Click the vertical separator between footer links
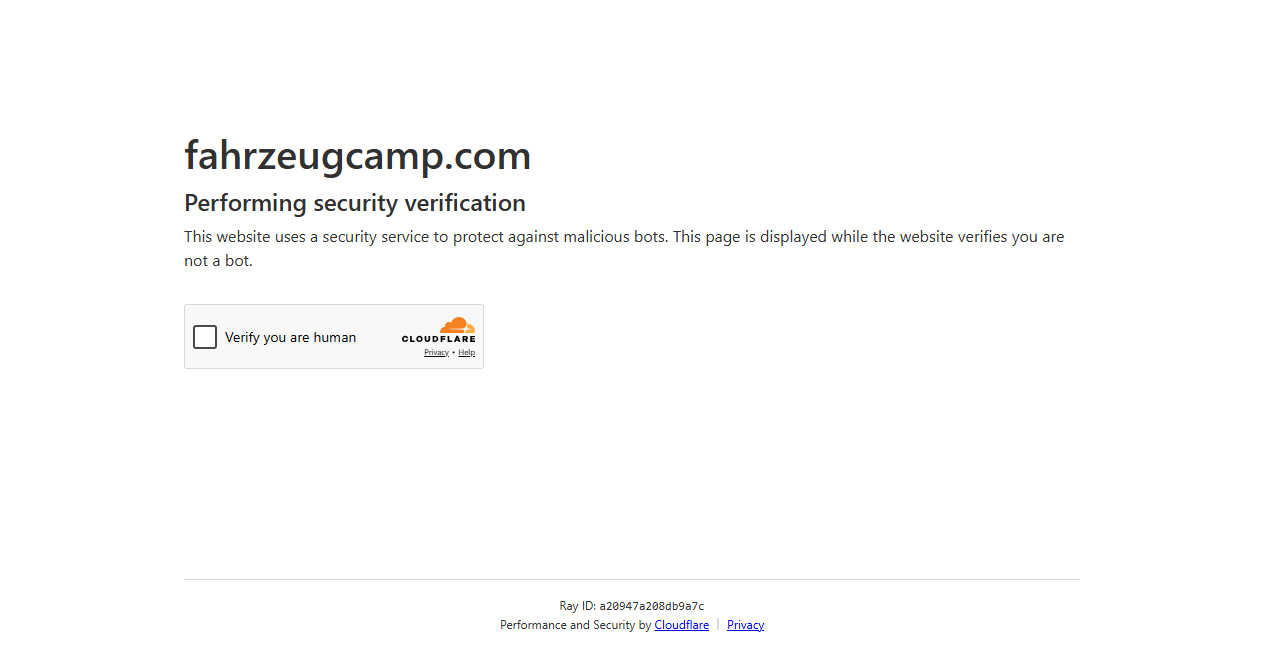The image size is (1264, 649). 718,625
